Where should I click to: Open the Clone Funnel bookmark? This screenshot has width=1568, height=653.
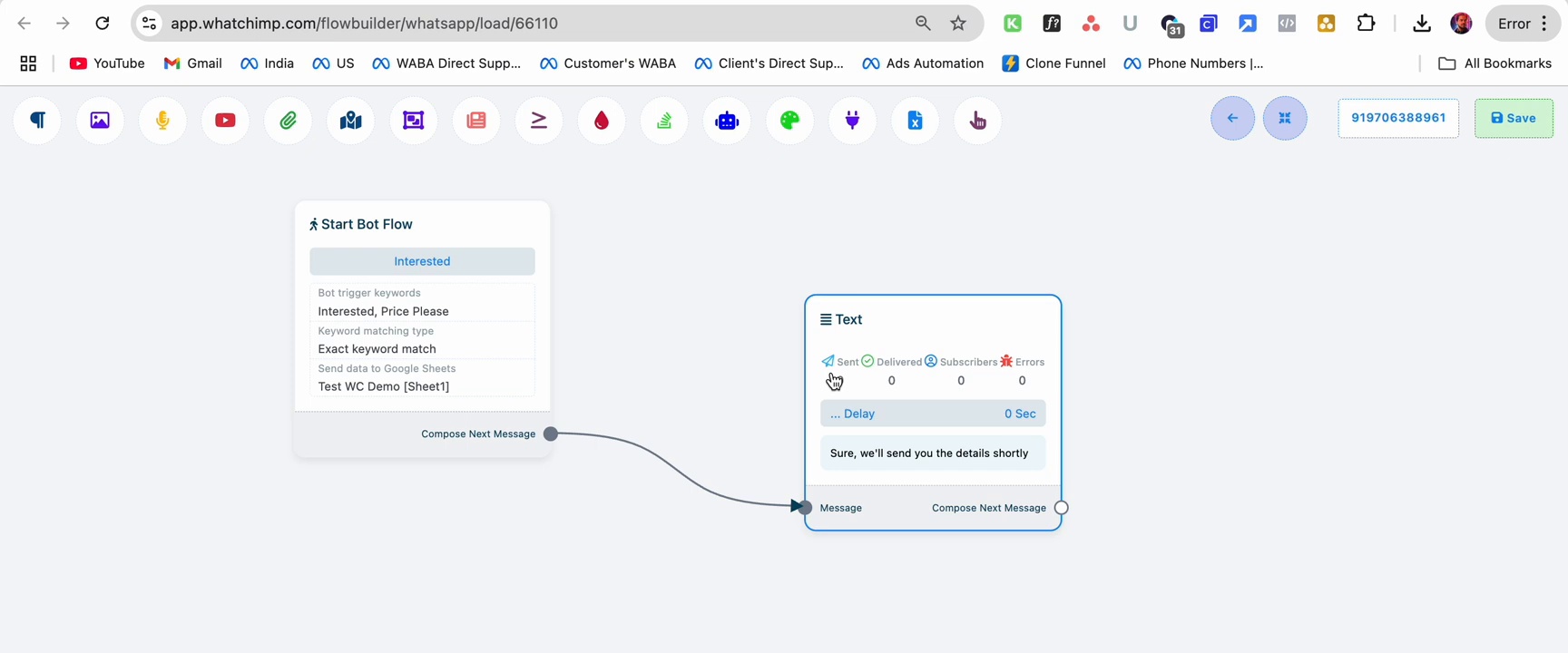(x=1053, y=63)
